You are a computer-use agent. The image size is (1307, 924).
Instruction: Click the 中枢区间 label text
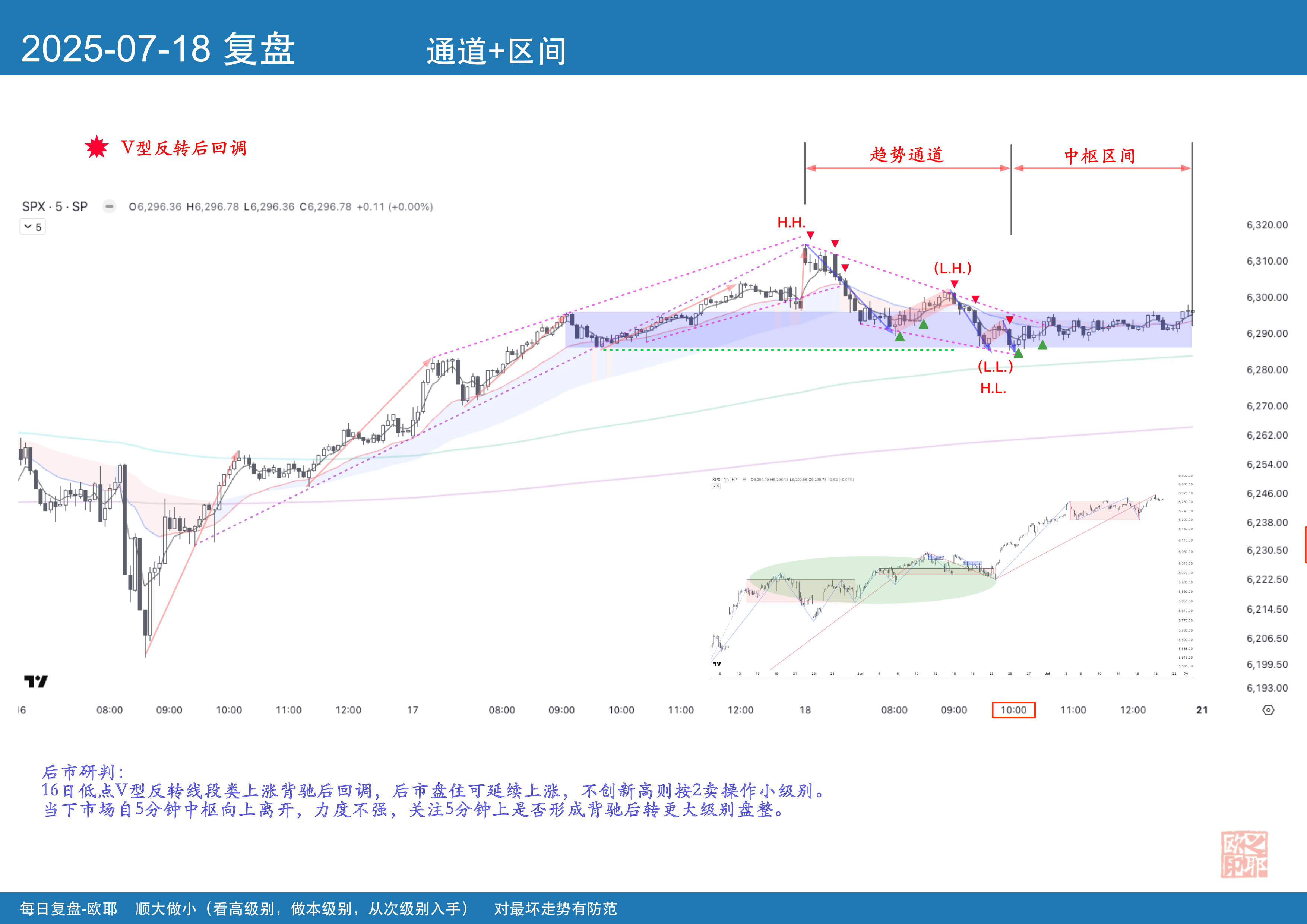1100,155
